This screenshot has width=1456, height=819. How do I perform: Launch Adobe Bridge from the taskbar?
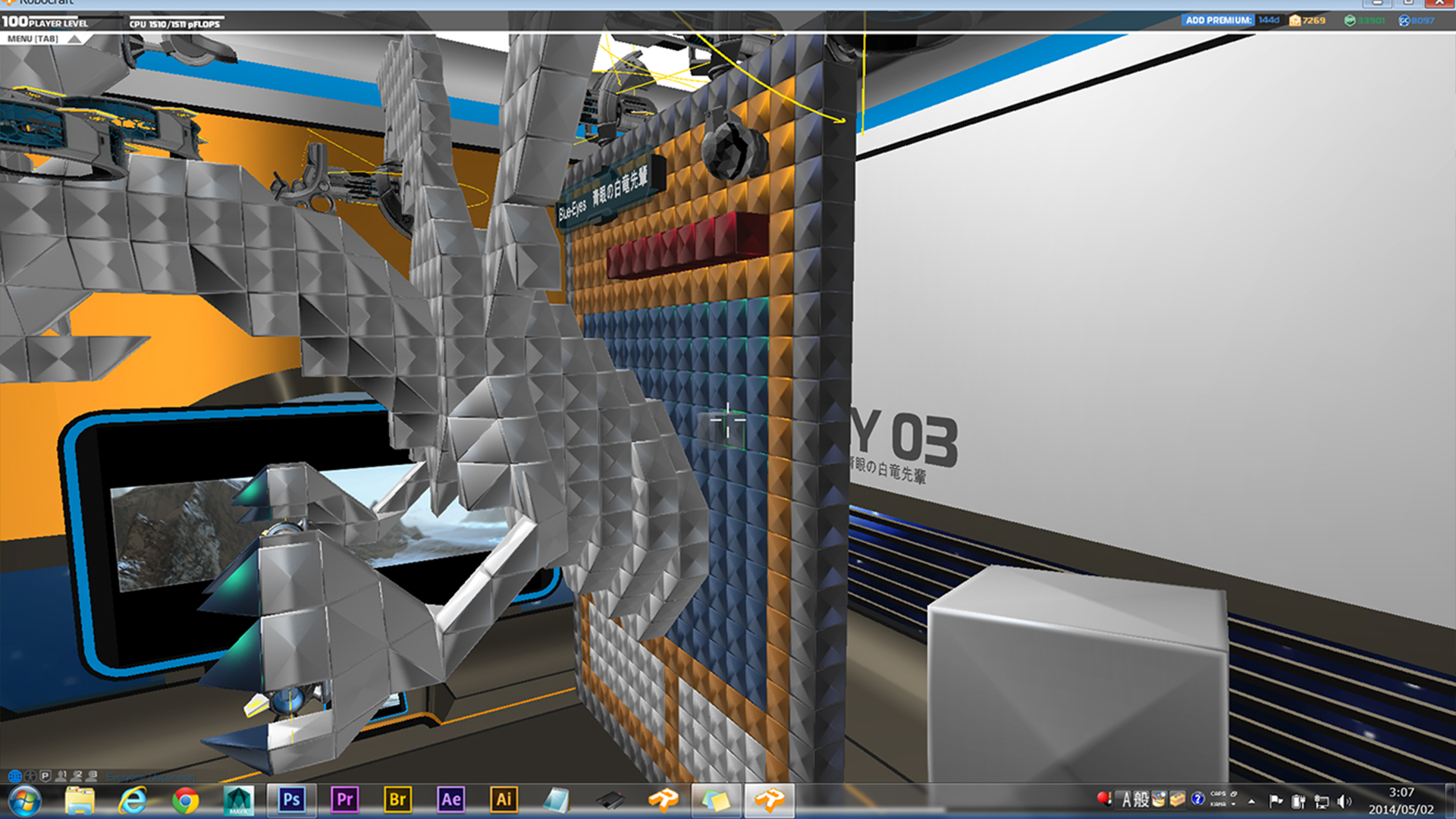tap(398, 800)
